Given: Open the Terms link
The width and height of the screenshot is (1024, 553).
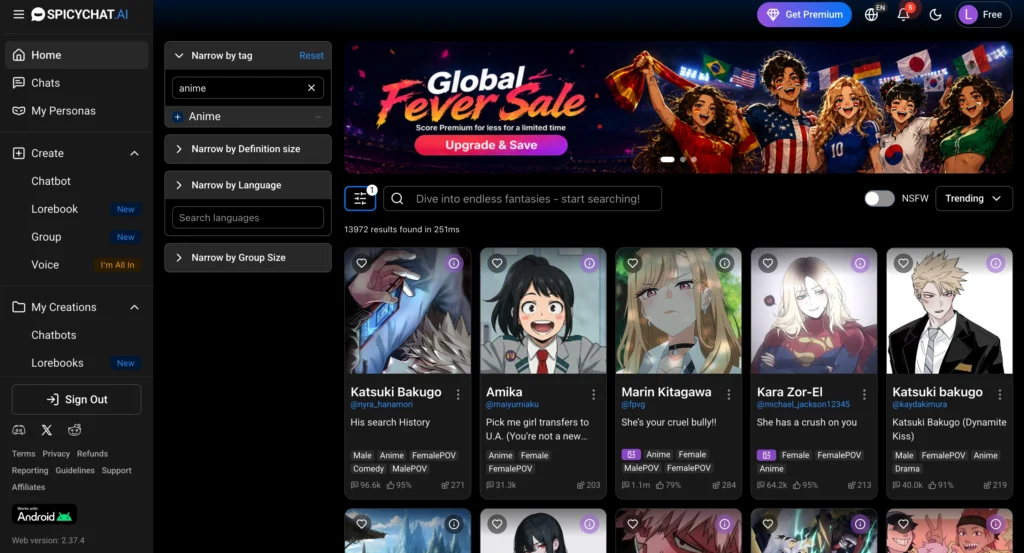Looking at the screenshot, I should [x=24, y=454].
